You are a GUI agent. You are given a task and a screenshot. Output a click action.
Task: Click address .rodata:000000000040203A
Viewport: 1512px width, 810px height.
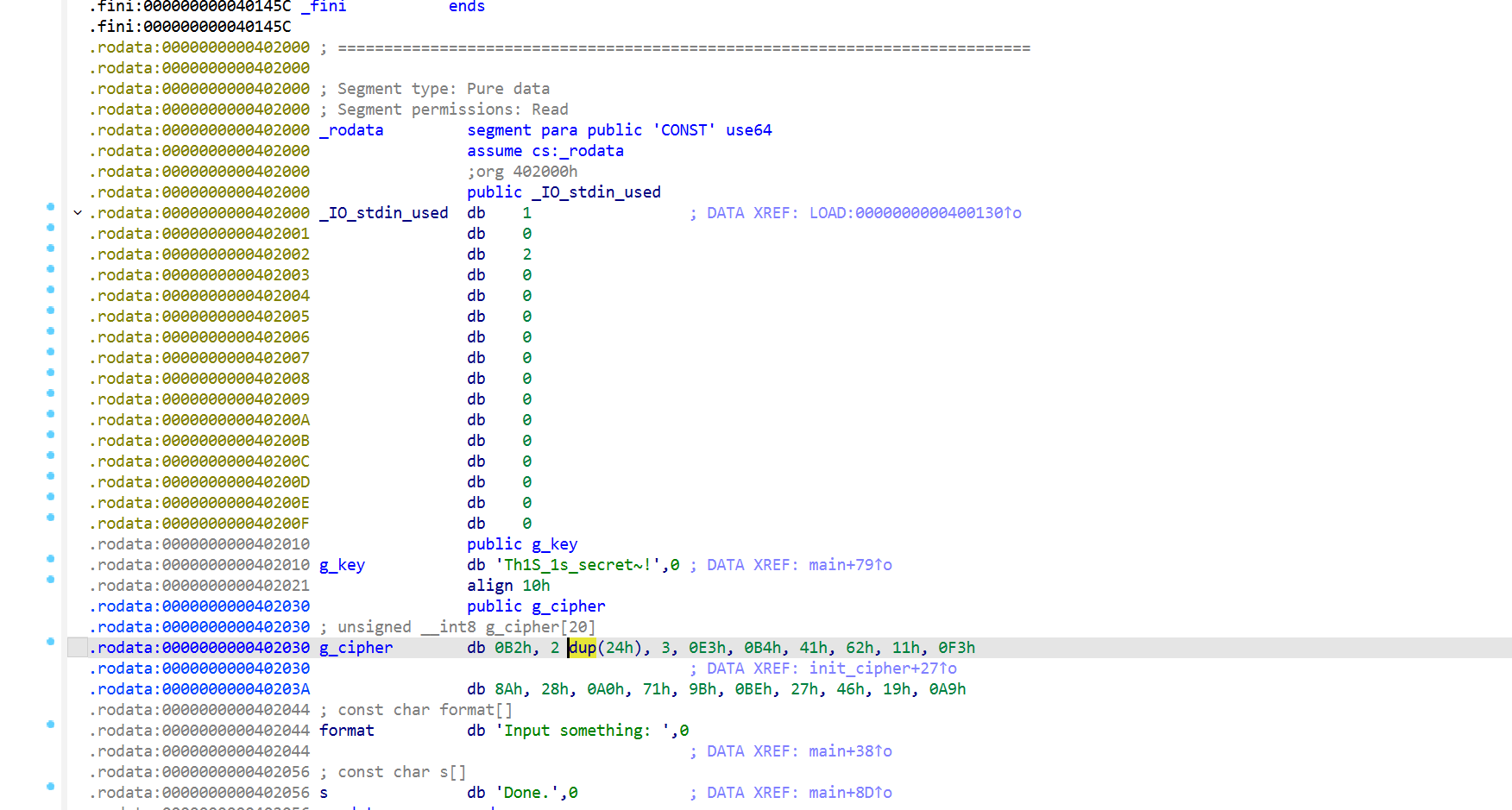click(x=199, y=689)
